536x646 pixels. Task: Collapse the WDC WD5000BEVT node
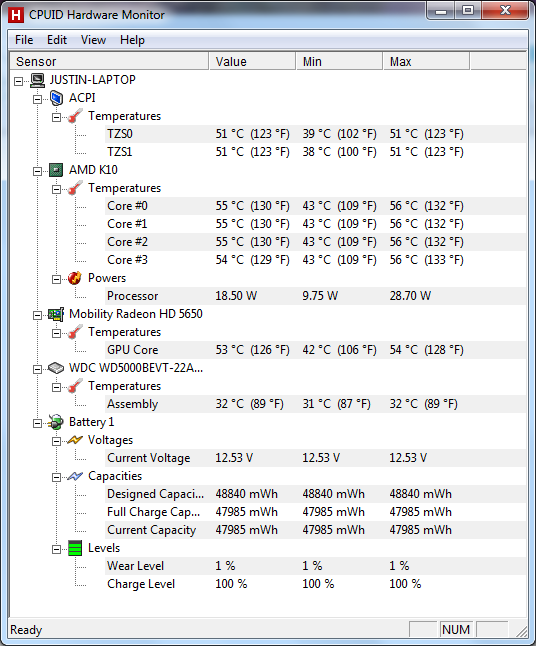[x=37, y=370]
